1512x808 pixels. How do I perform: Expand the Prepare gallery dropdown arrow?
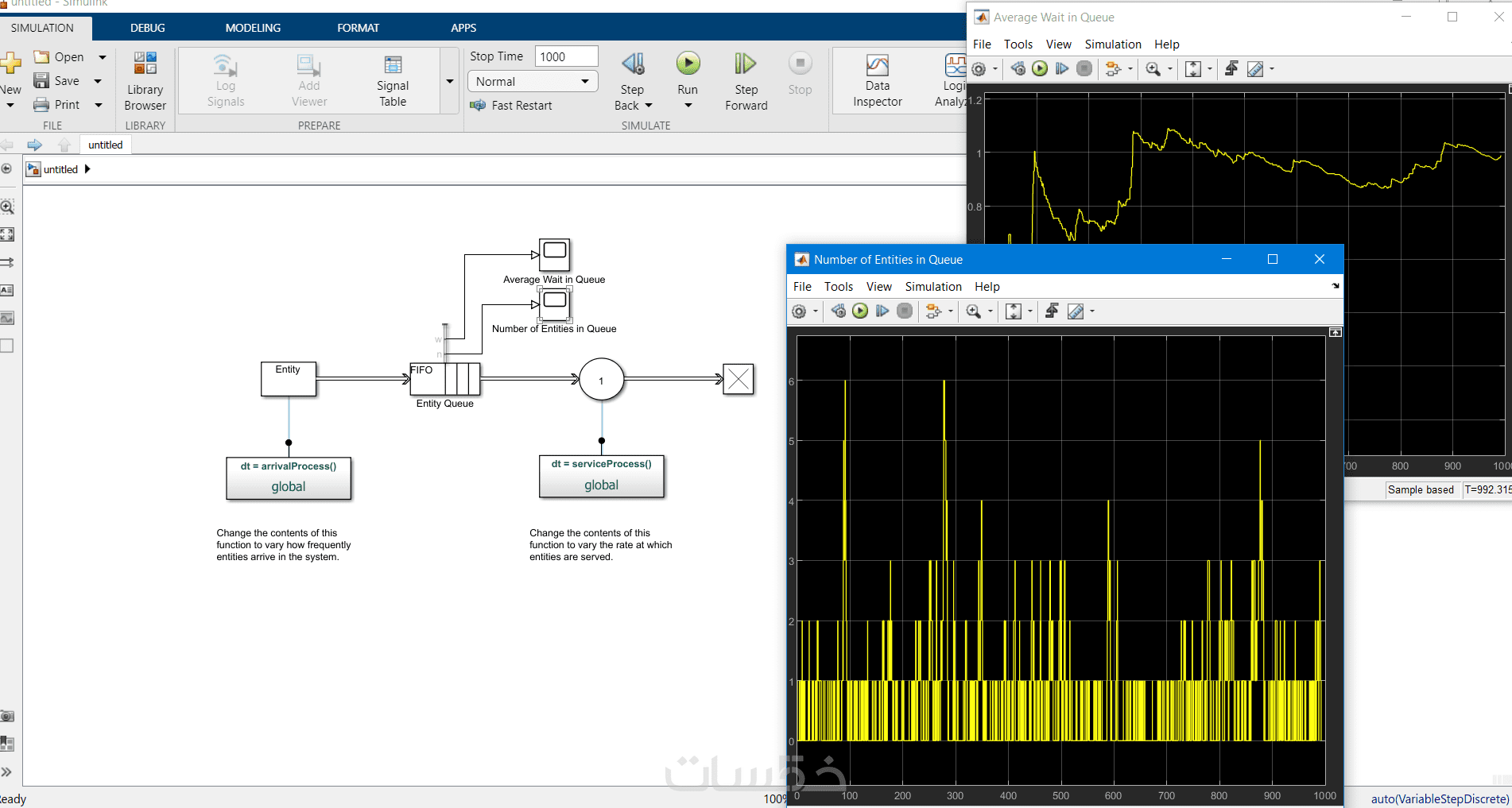click(x=450, y=81)
